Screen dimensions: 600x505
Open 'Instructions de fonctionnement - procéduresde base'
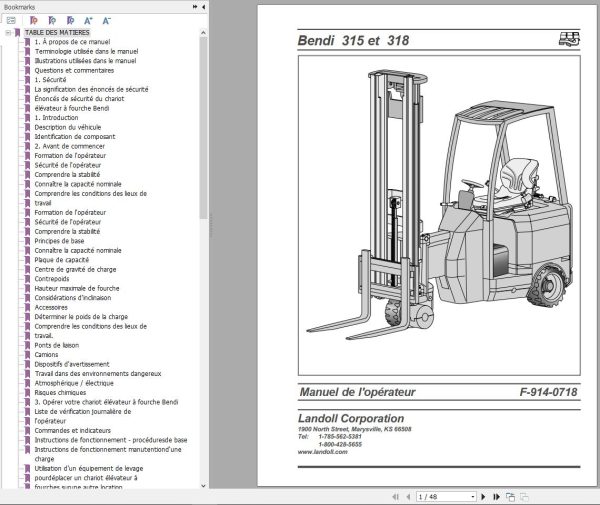111,440
